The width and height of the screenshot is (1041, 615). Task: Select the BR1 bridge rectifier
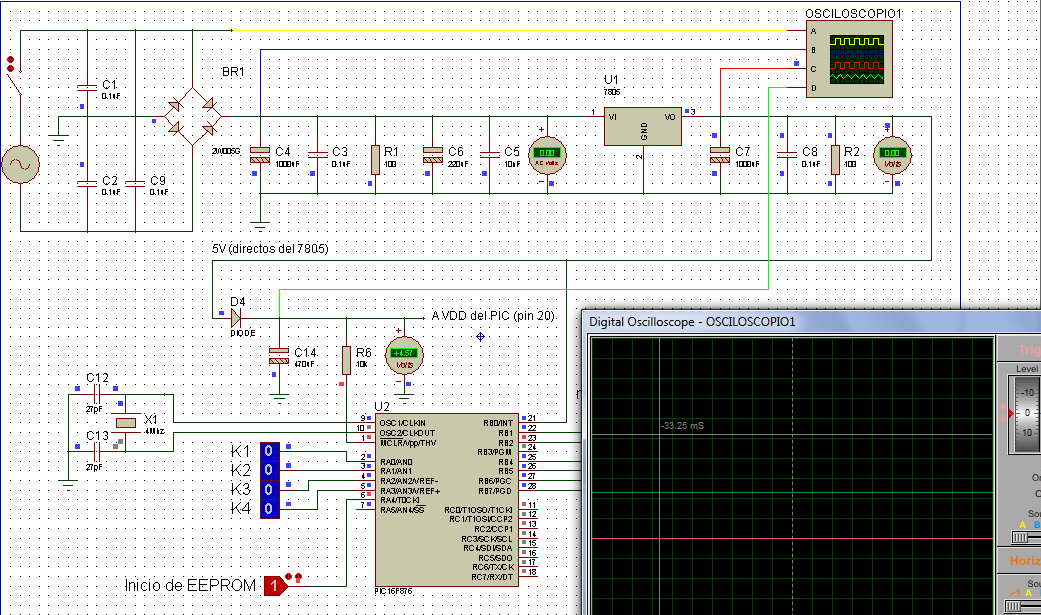coord(193,116)
